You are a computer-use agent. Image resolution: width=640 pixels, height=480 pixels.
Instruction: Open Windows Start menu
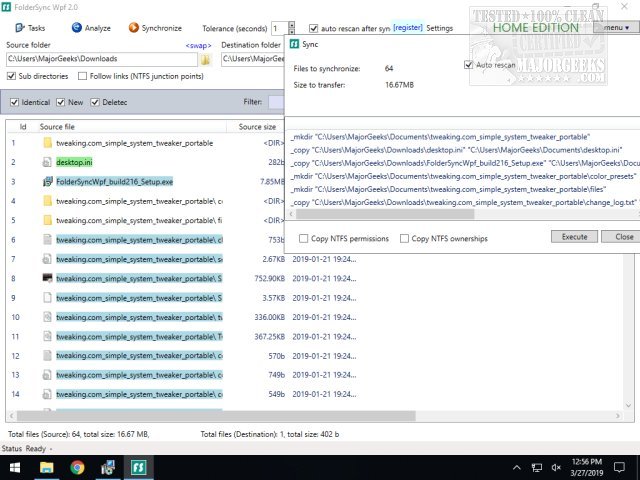[x=15, y=467]
